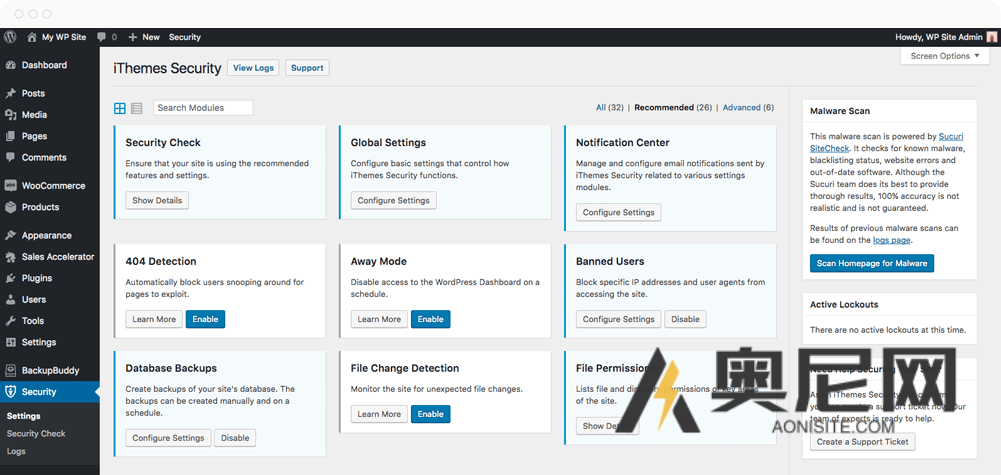Click Scan Homepage for Malware

(872, 263)
